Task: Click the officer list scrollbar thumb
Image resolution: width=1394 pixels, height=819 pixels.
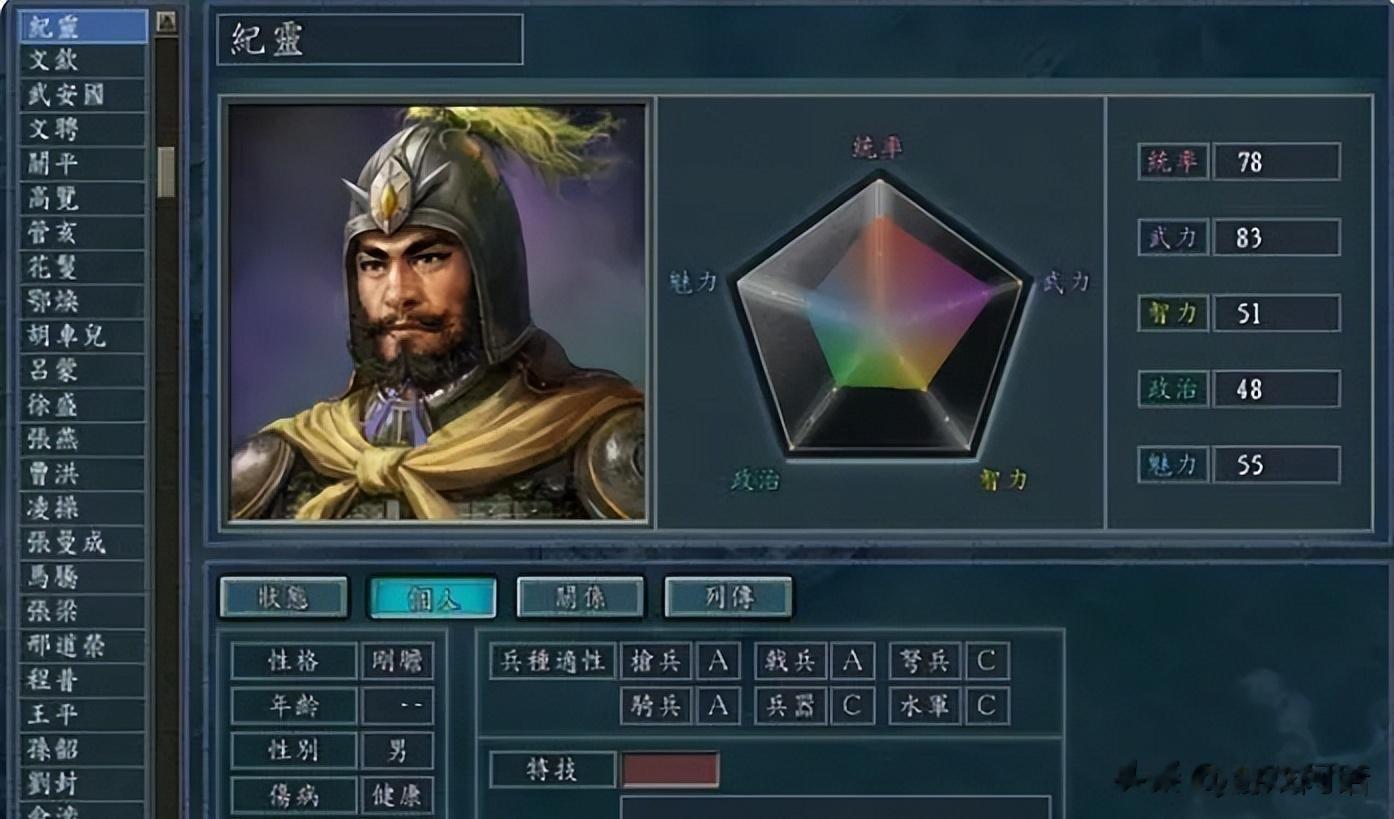Action: pos(166,172)
